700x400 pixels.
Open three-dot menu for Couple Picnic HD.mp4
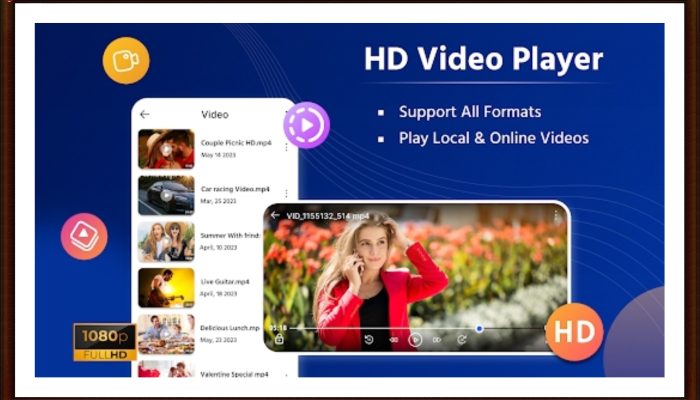coord(286,147)
